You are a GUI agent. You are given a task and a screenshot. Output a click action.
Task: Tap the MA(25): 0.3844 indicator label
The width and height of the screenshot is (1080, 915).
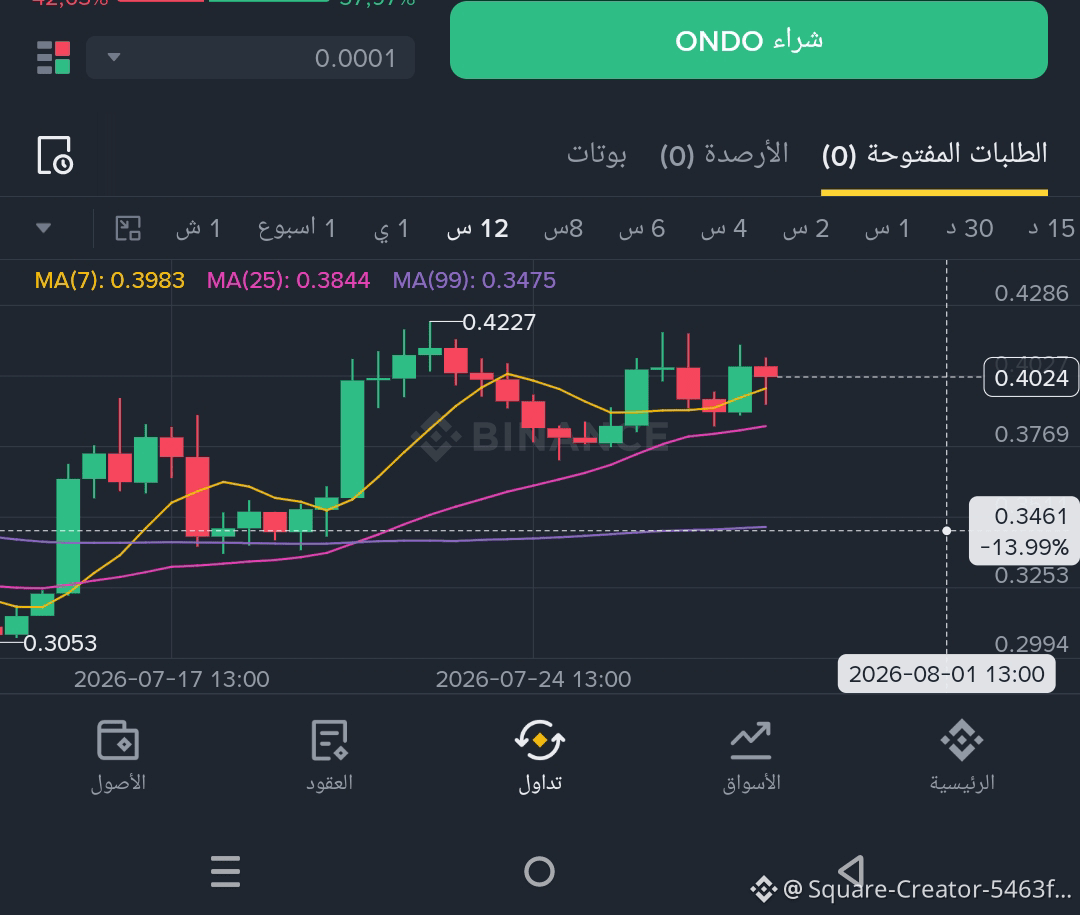(289, 280)
